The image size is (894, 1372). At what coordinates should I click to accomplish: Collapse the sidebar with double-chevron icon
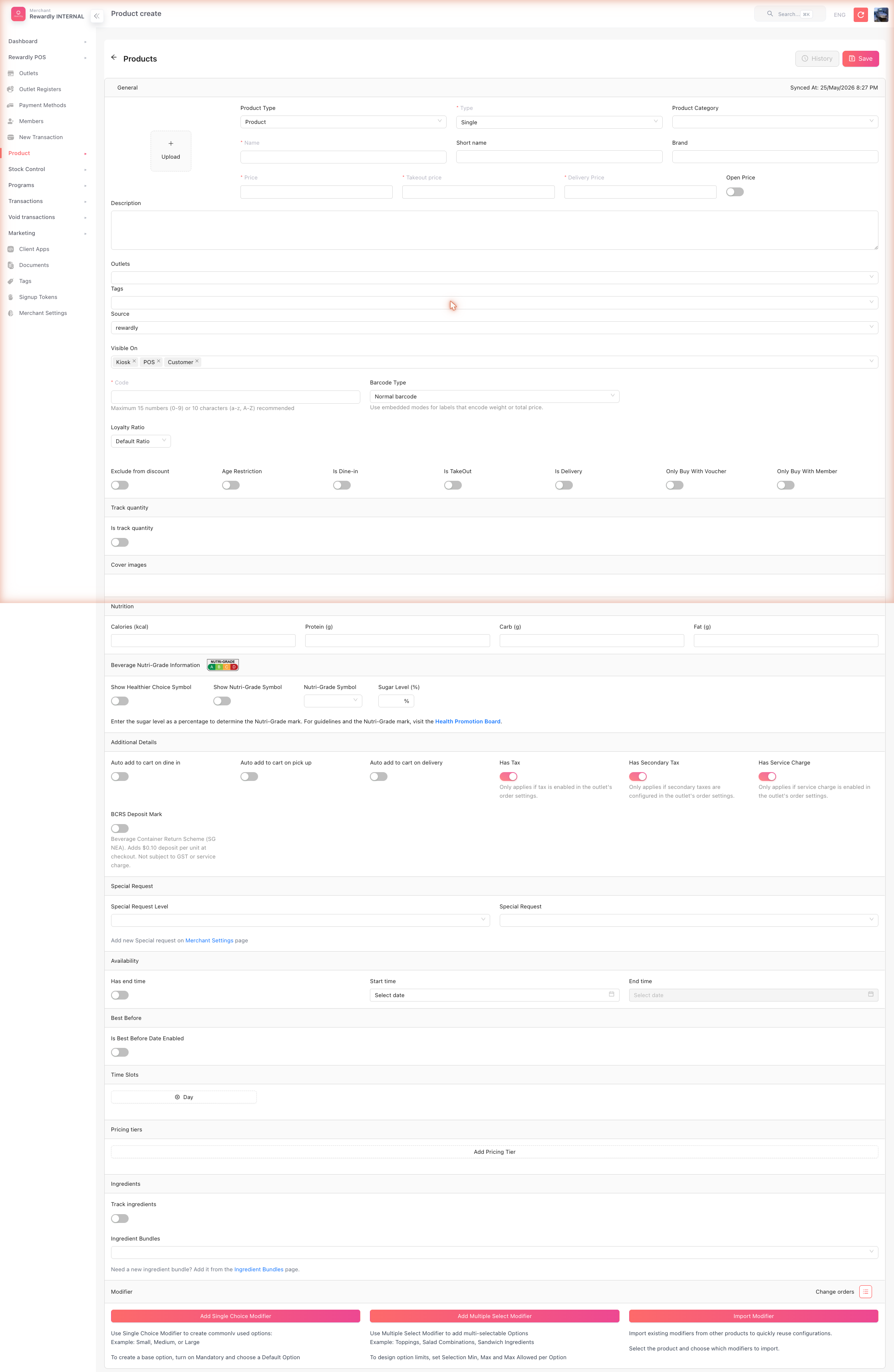click(x=97, y=16)
